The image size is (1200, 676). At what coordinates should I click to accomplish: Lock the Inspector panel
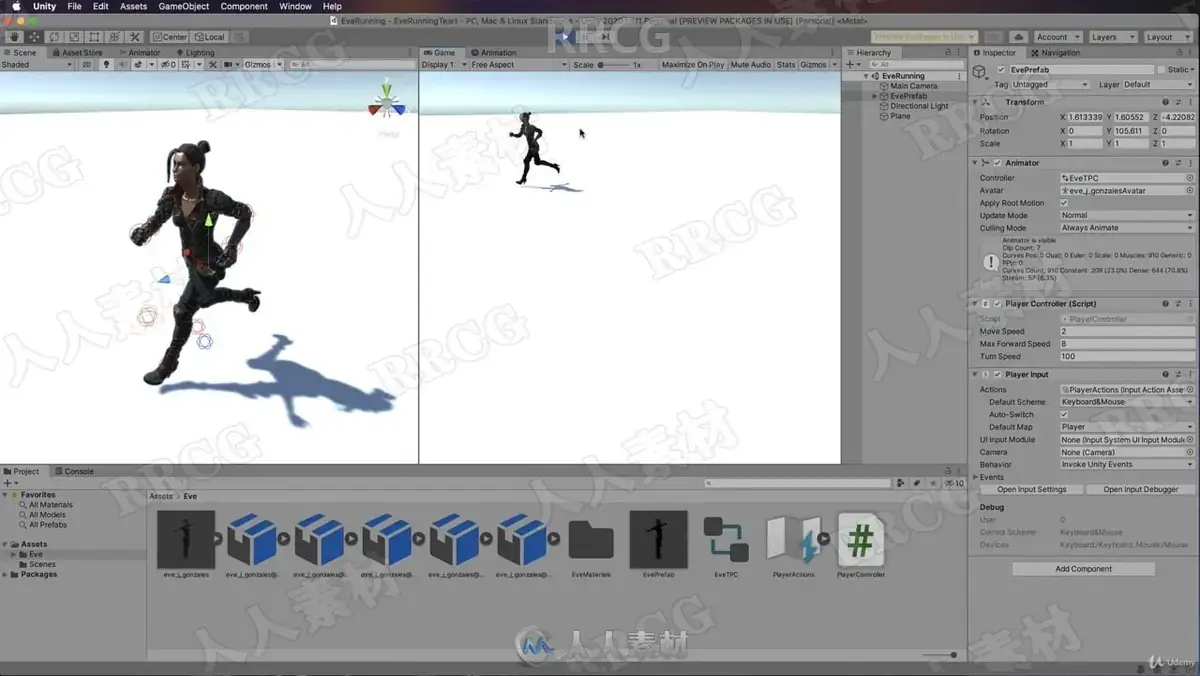point(1177,52)
